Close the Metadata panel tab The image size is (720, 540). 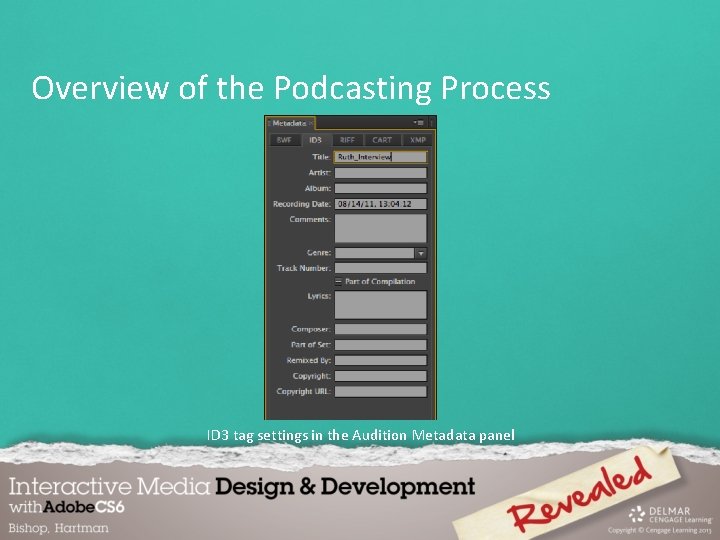[311, 123]
